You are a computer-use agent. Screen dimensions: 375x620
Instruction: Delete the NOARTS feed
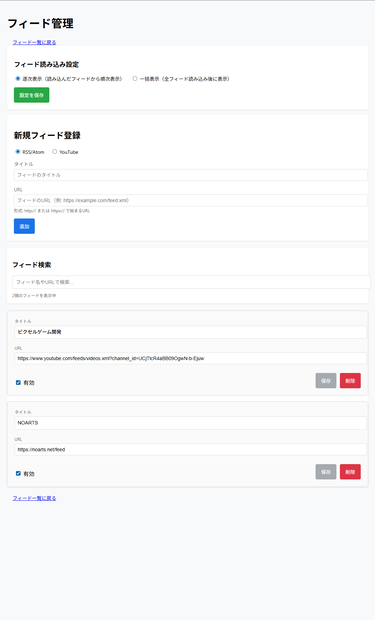click(350, 472)
